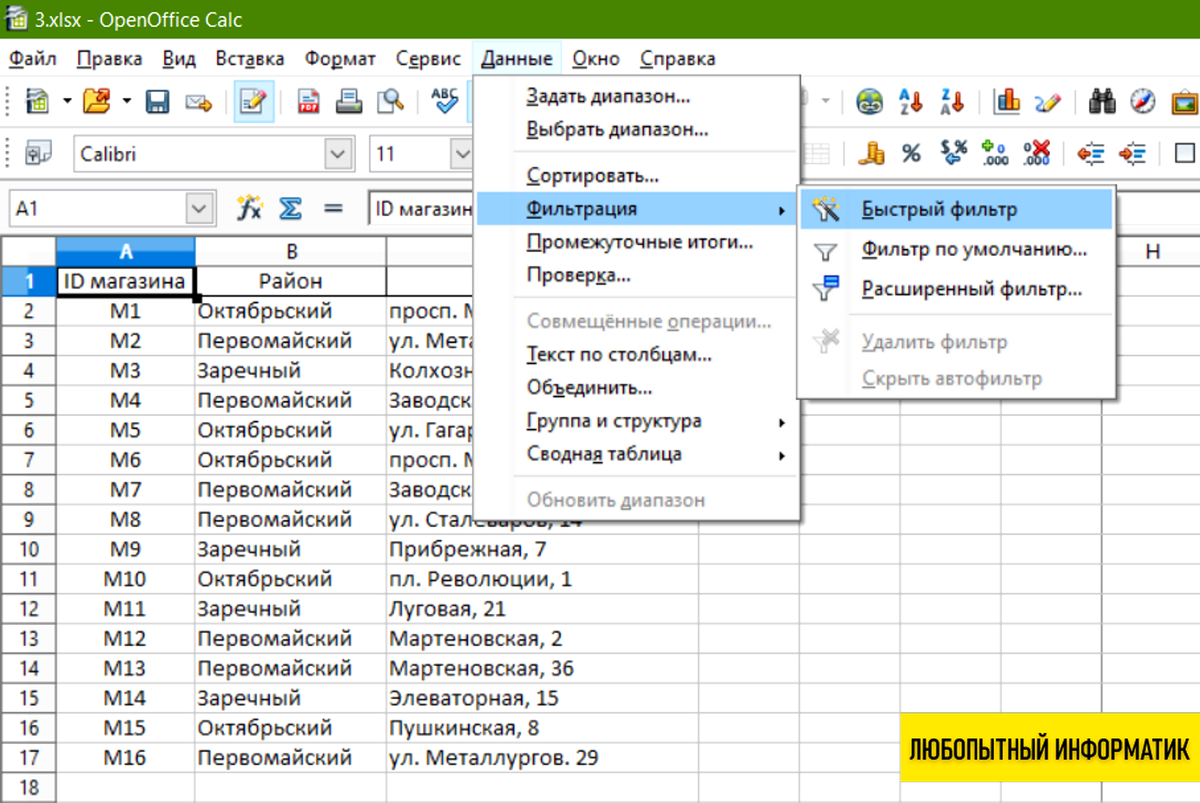The width and height of the screenshot is (1200, 803).
Task: Click the Function equals sign icon
Action: pos(333,209)
